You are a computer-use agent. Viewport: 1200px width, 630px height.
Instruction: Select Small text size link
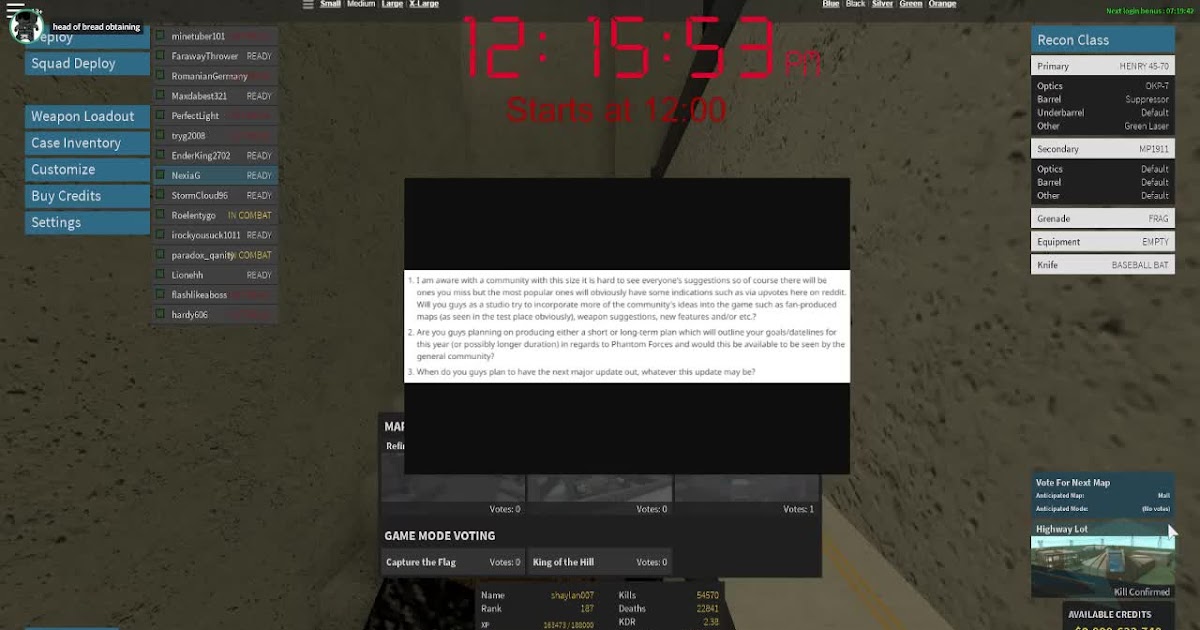pos(330,4)
